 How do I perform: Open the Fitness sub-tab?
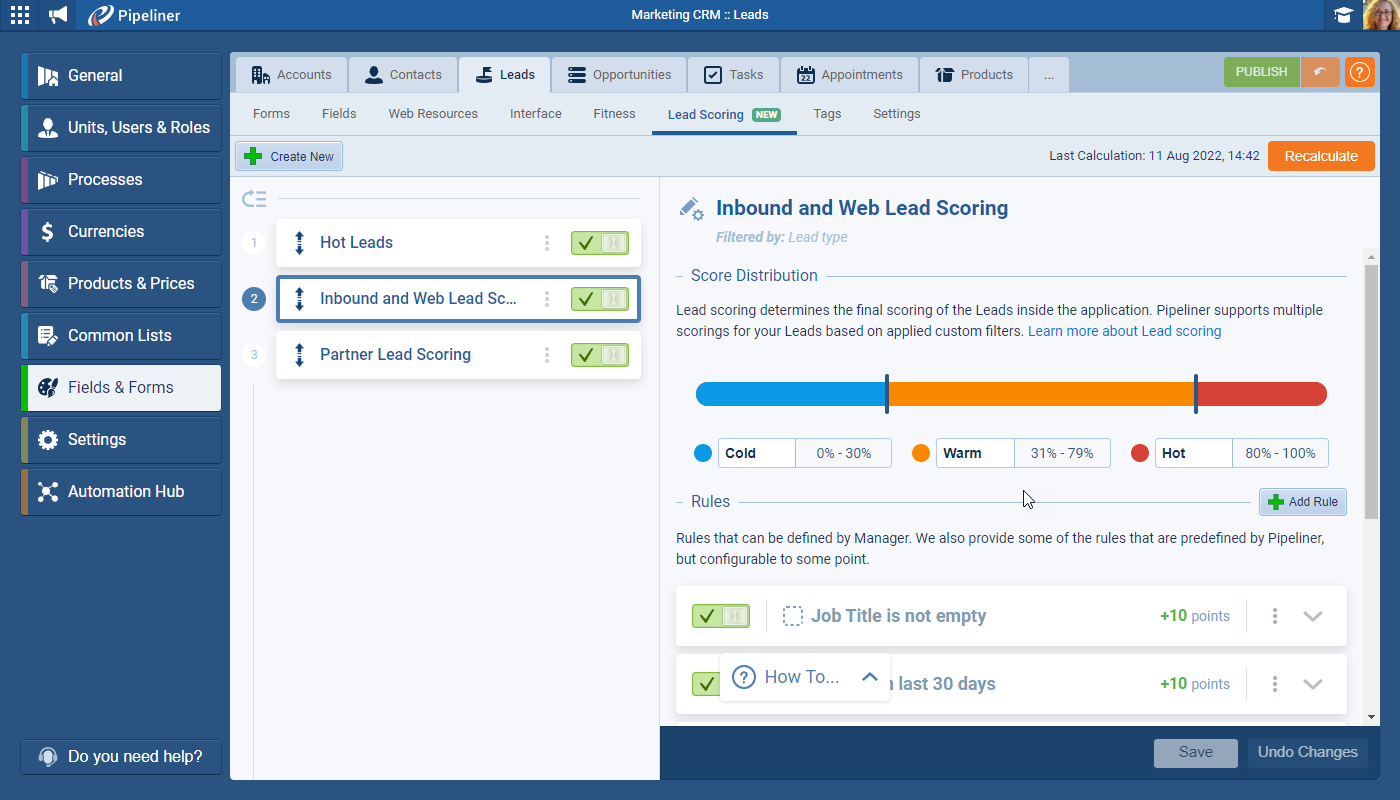(x=614, y=114)
